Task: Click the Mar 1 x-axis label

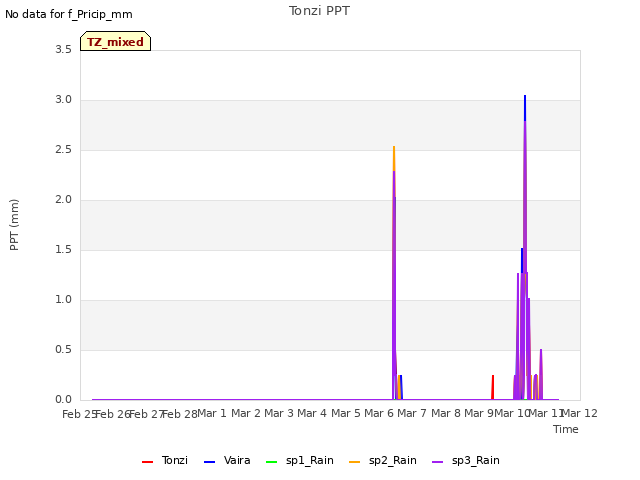Action: coord(212,413)
